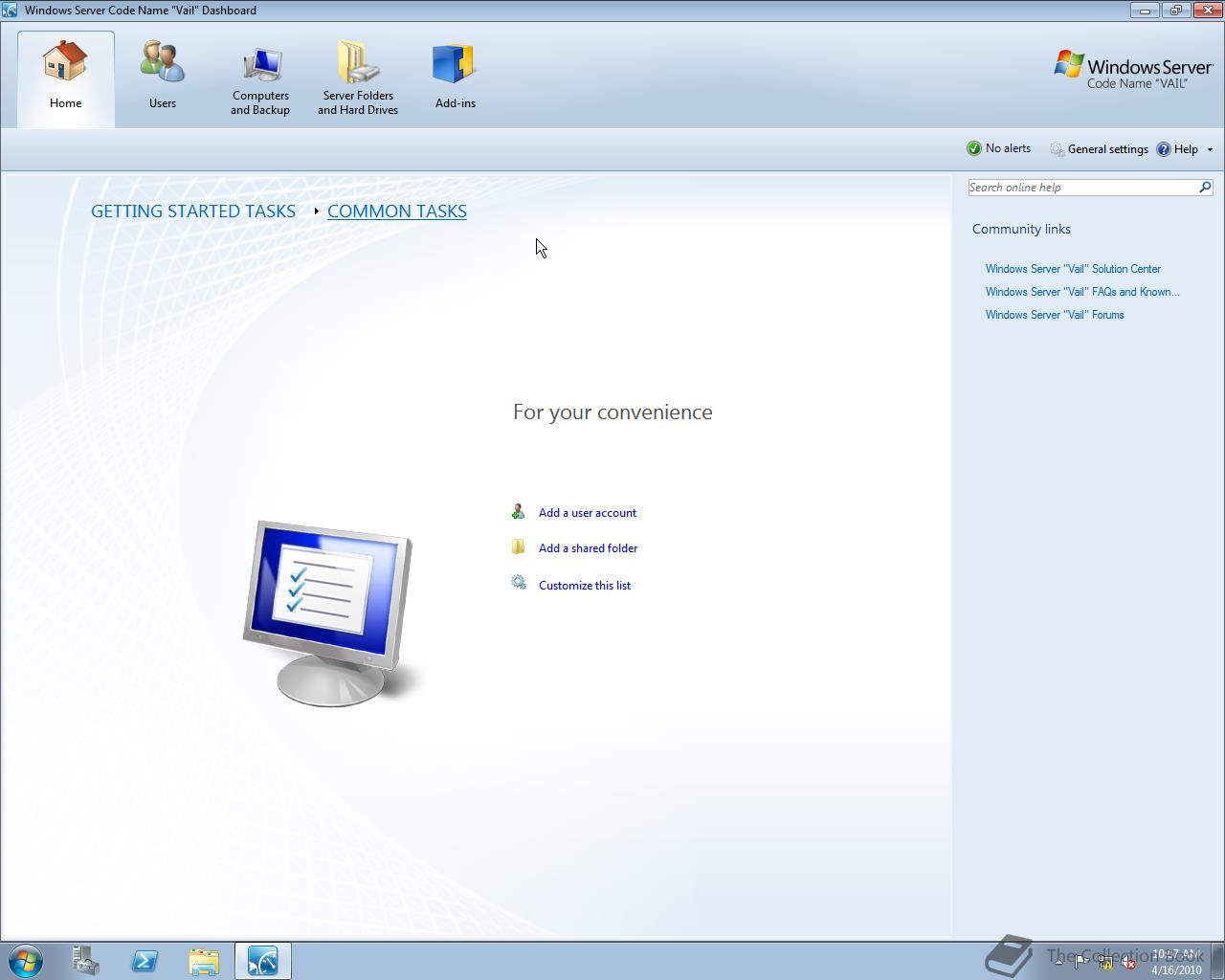Viewport: 1225px width, 980px height.
Task: Visit the Windows Server "Vail" Forums link
Action: 1055,315
